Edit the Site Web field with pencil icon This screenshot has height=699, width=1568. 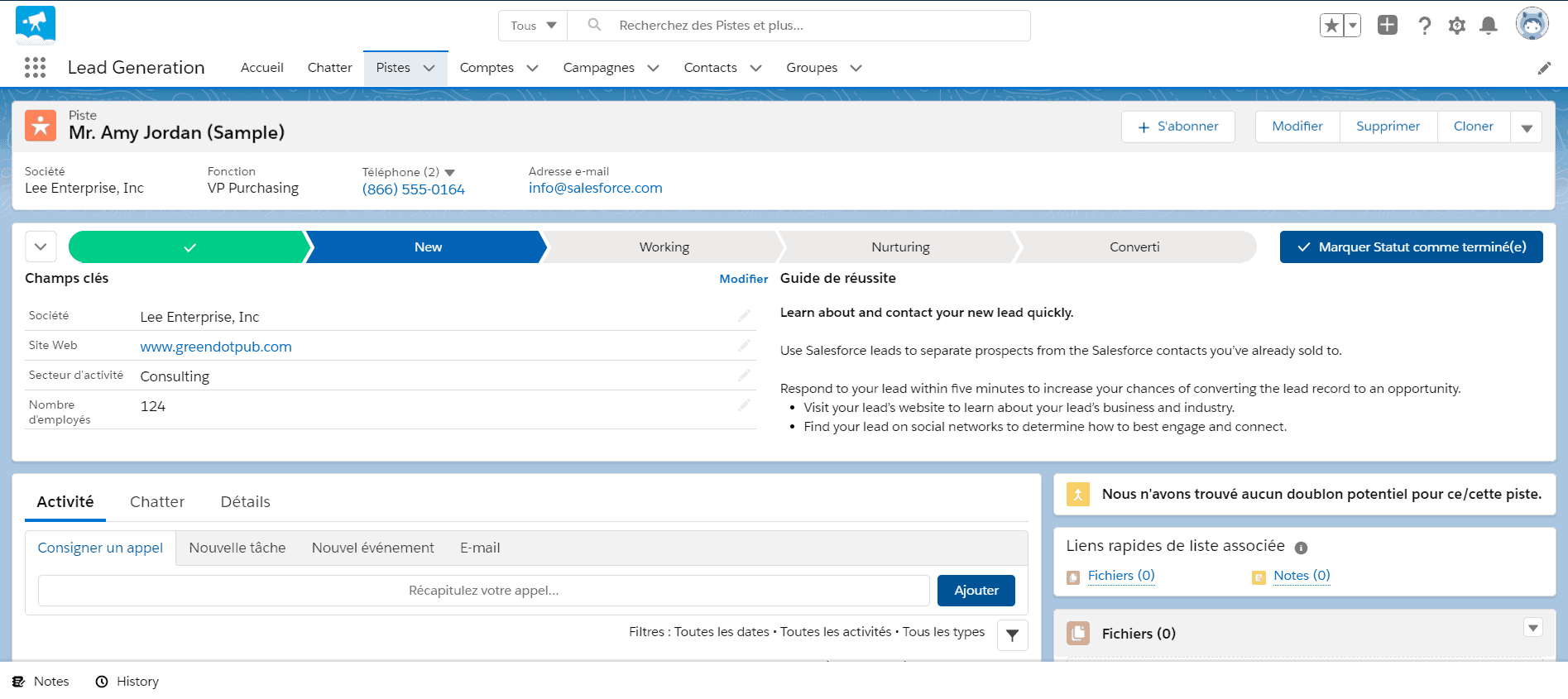(x=744, y=346)
